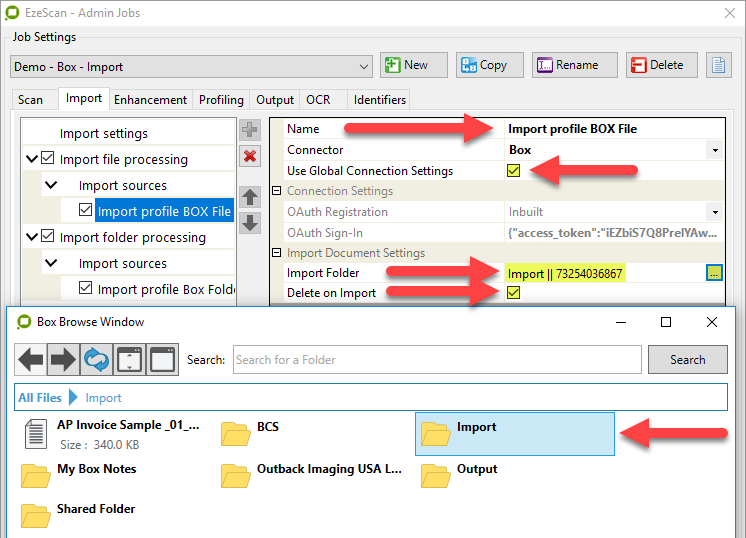Create a job with New button
Screen dimensions: 746x538
[413, 65]
